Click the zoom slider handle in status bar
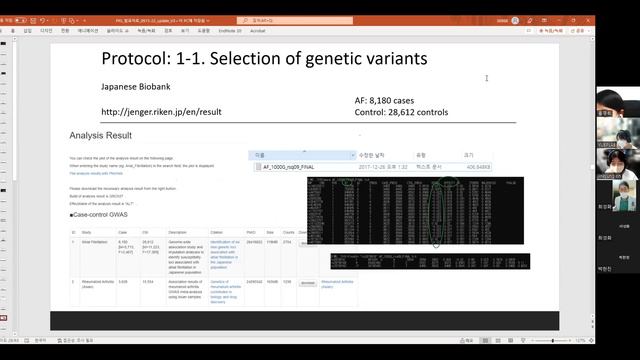Image resolution: width=640 pixels, height=360 pixels. click(x=553, y=340)
